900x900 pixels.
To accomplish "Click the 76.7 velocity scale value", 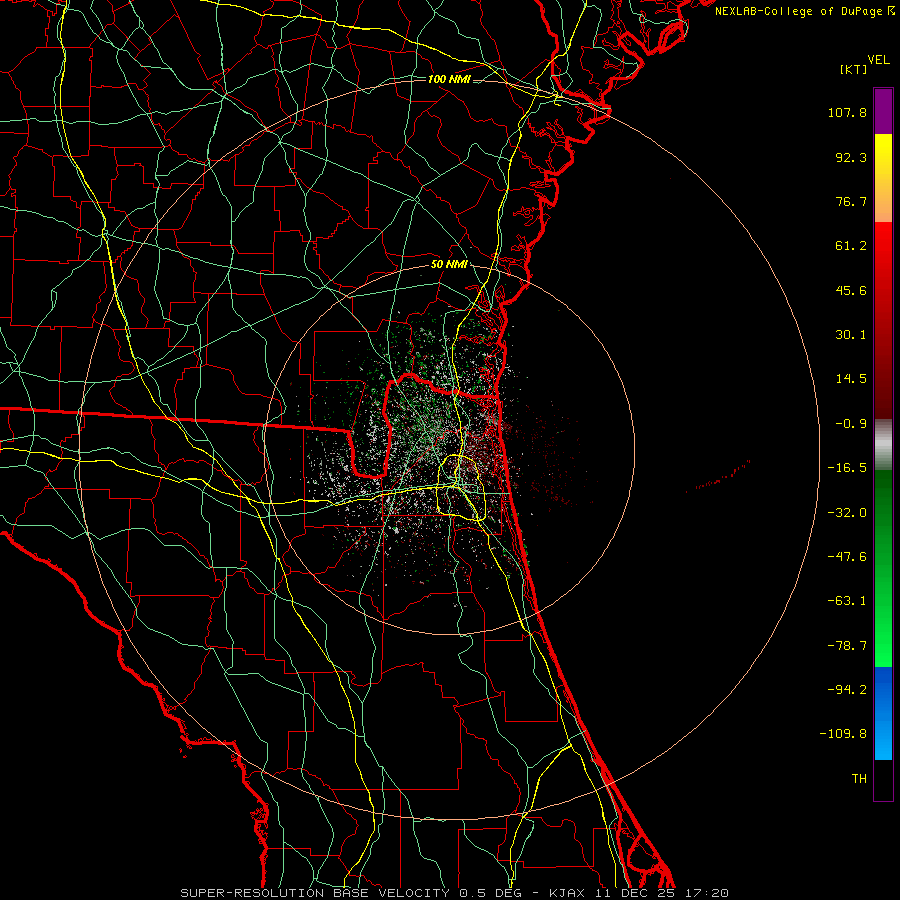I will click(x=851, y=201).
